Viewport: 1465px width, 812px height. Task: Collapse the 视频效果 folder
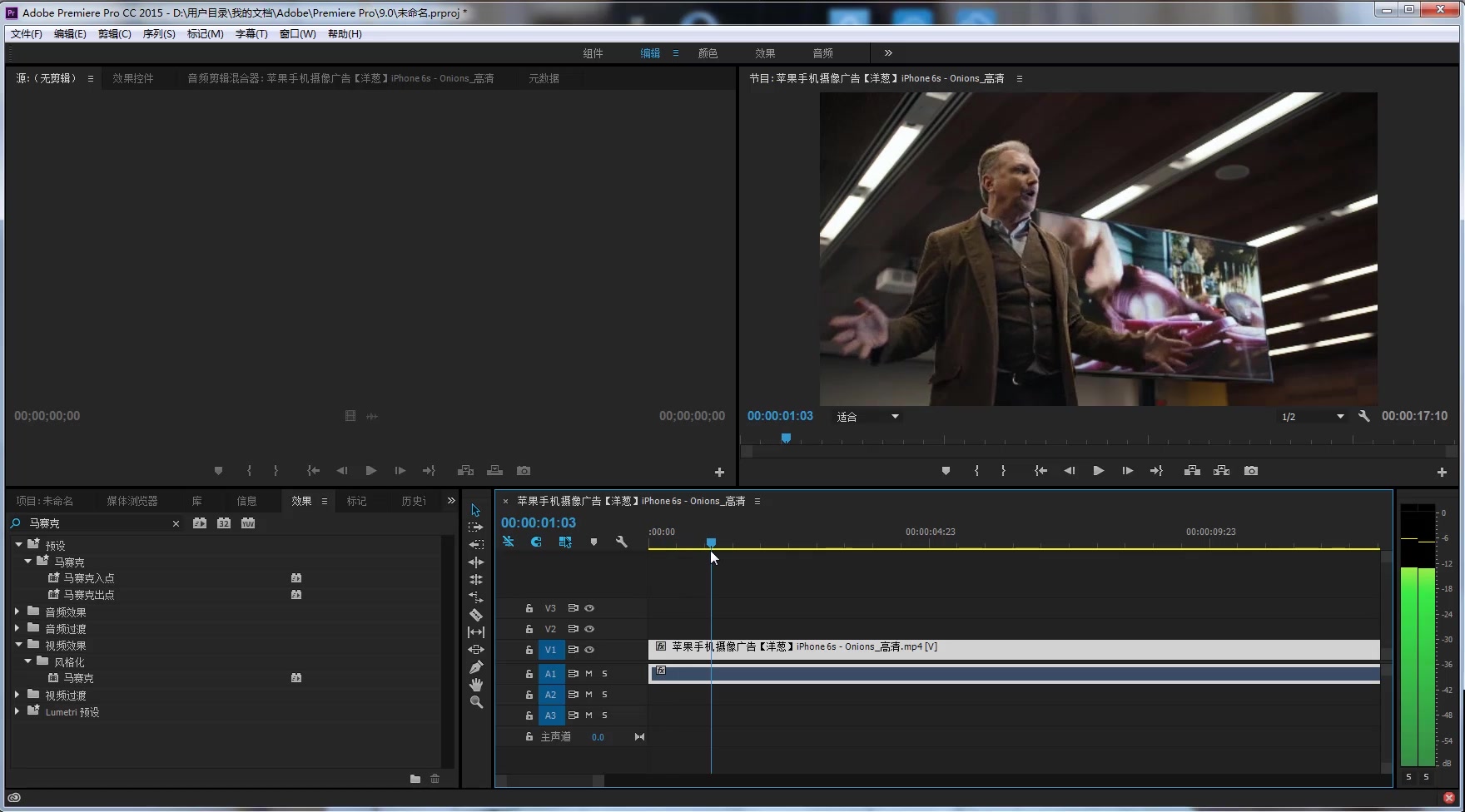[18, 645]
